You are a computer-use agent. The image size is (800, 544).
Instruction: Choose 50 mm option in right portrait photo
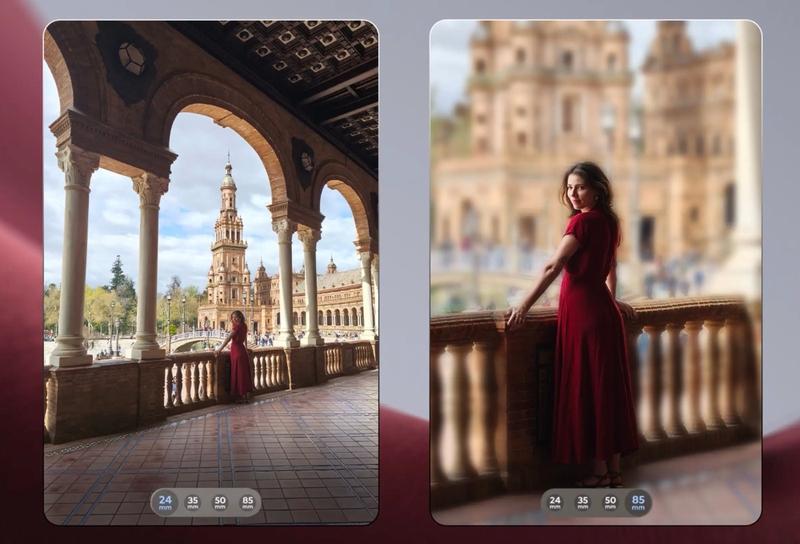[x=610, y=503]
